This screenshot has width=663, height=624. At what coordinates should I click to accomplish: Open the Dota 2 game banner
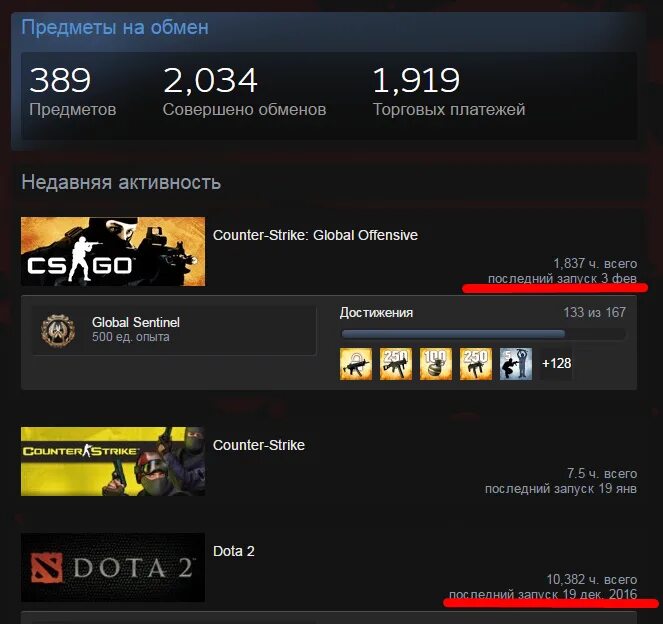(113, 567)
